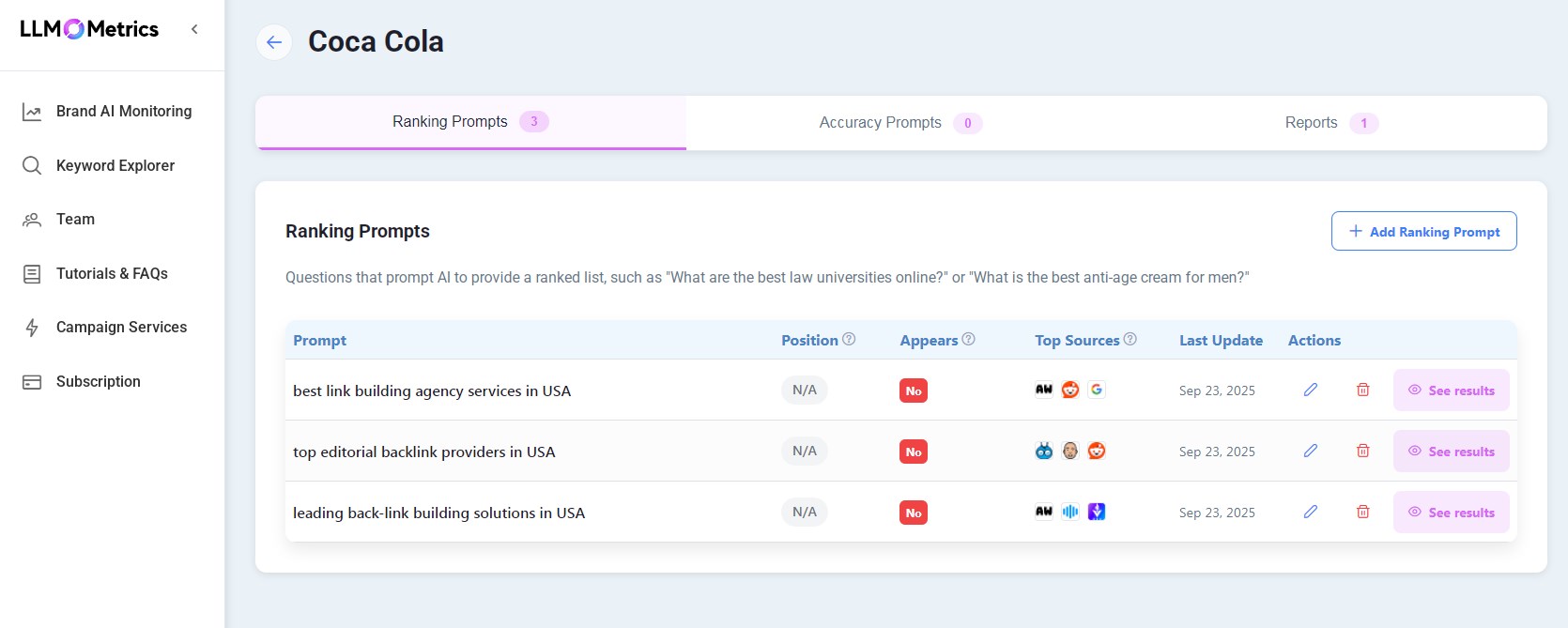The image size is (1568, 628).
Task: Switch to the Reports tab
Action: point(1331,123)
